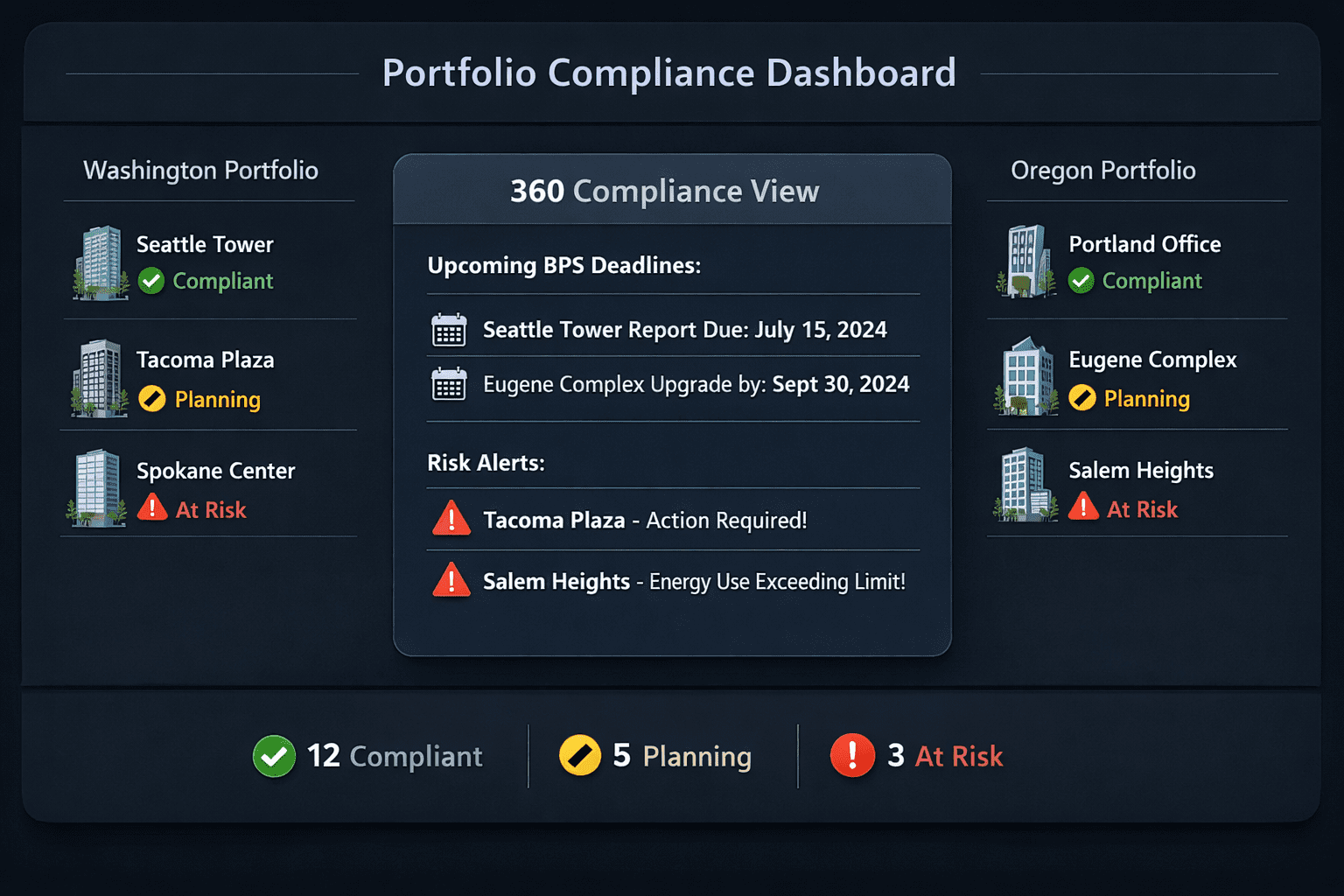1344x896 pixels.
Task: Click green checkmark under Seattle Tower
Action: pyautogui.click(x=151, y=281)
